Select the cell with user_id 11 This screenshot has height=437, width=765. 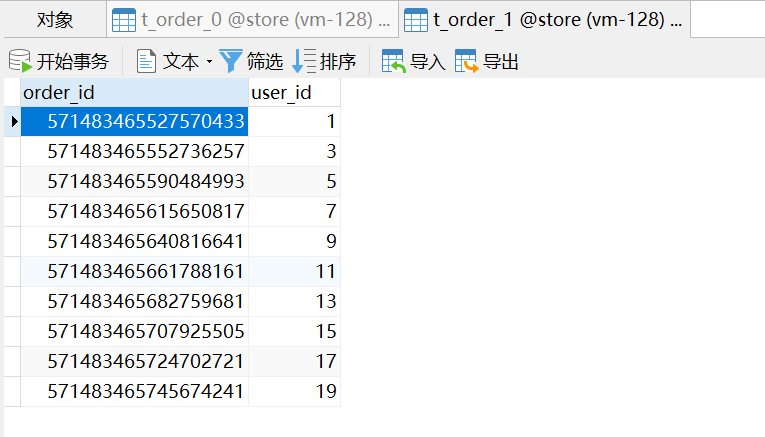294,272
